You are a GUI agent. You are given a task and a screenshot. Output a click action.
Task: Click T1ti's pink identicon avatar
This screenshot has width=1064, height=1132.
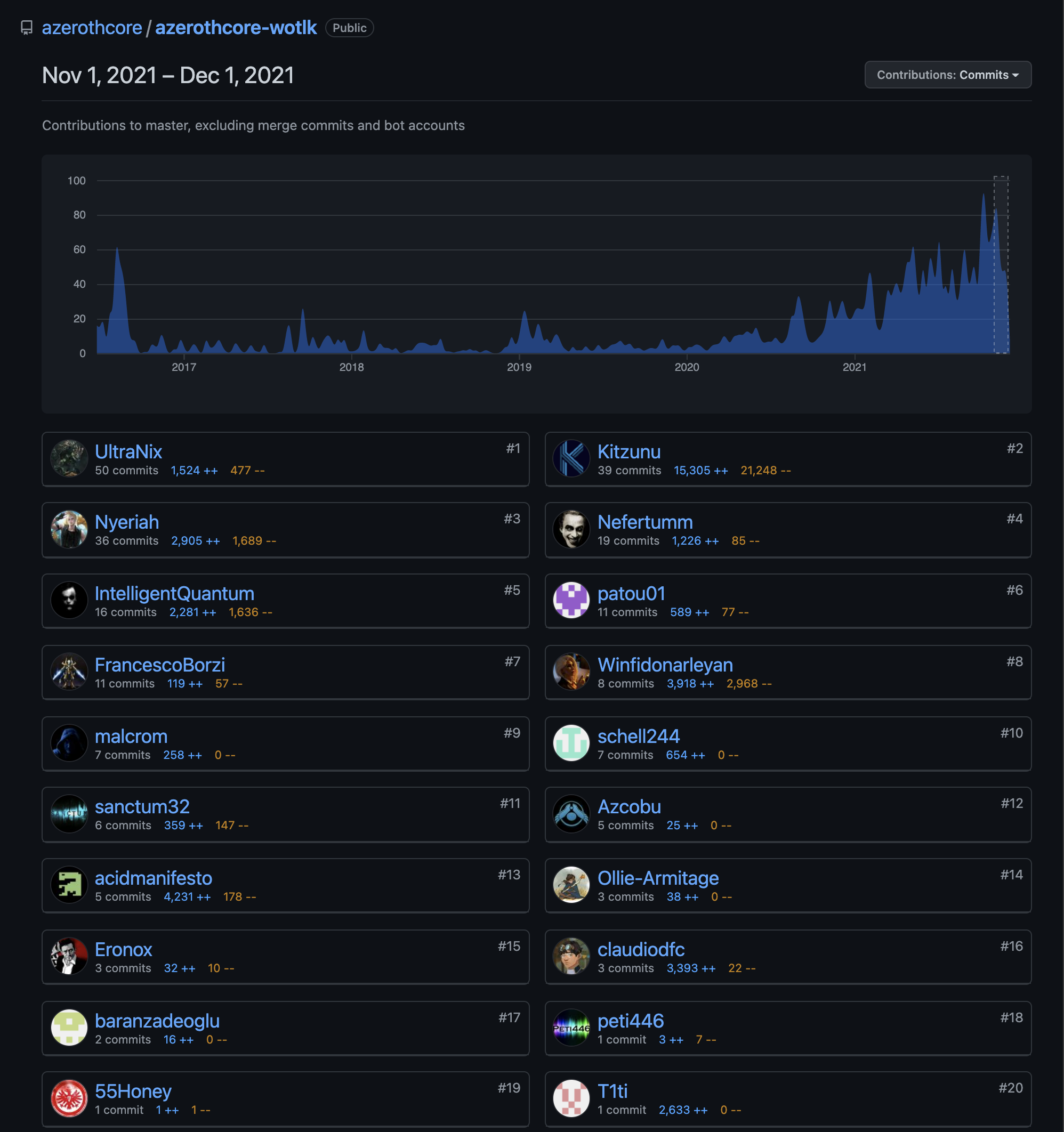click(571, 1098)
